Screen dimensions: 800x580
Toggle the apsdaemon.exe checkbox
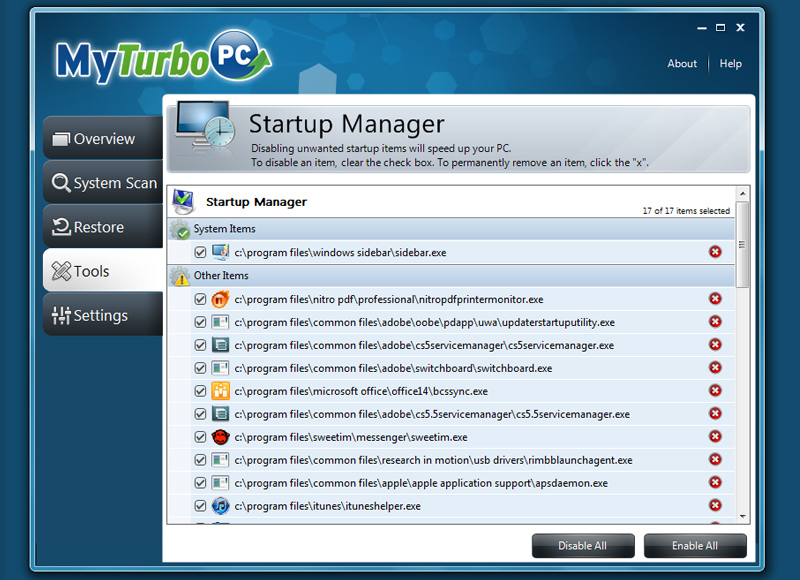tap(201, 483)
